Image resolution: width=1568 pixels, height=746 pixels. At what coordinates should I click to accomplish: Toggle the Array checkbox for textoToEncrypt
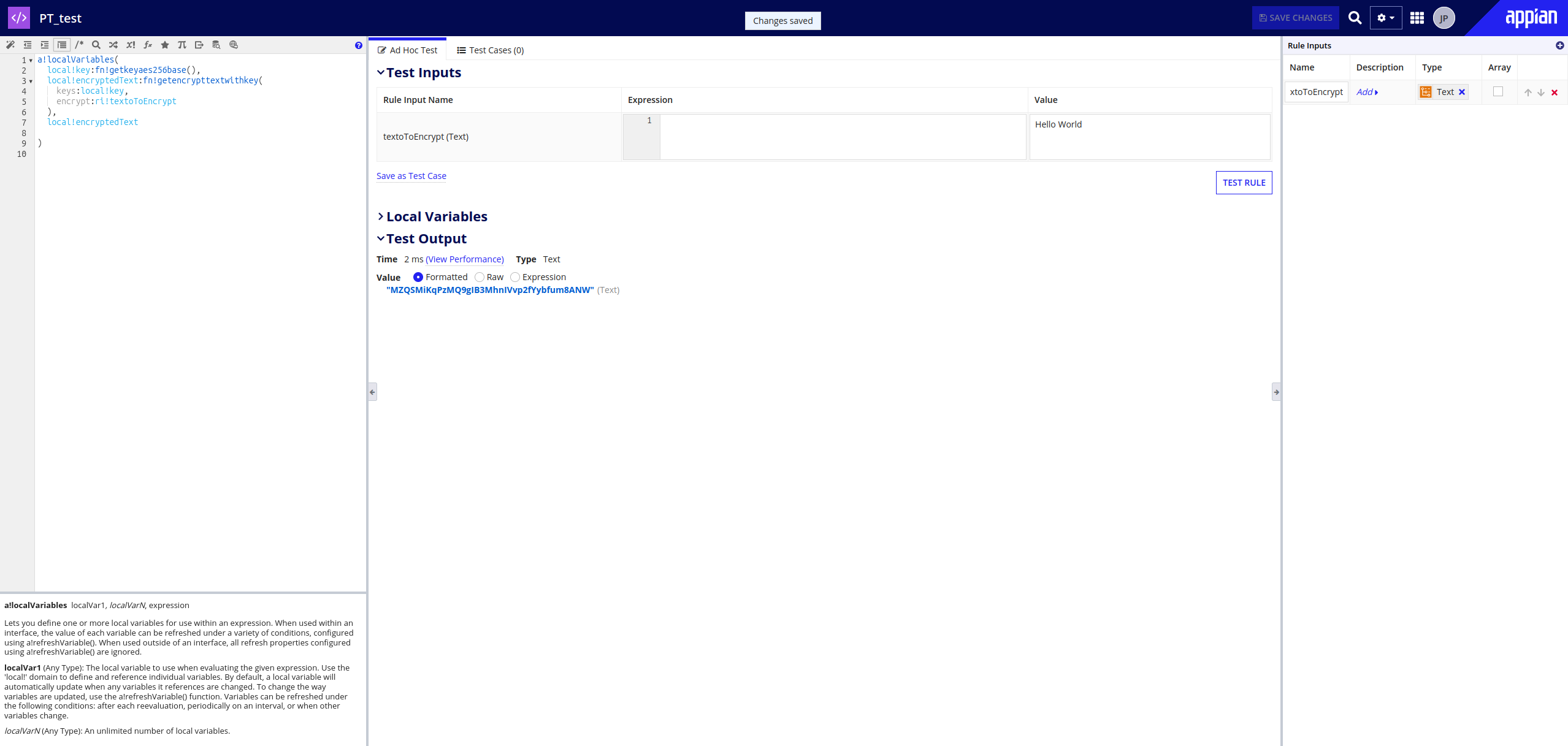[x=1498, y=91]
